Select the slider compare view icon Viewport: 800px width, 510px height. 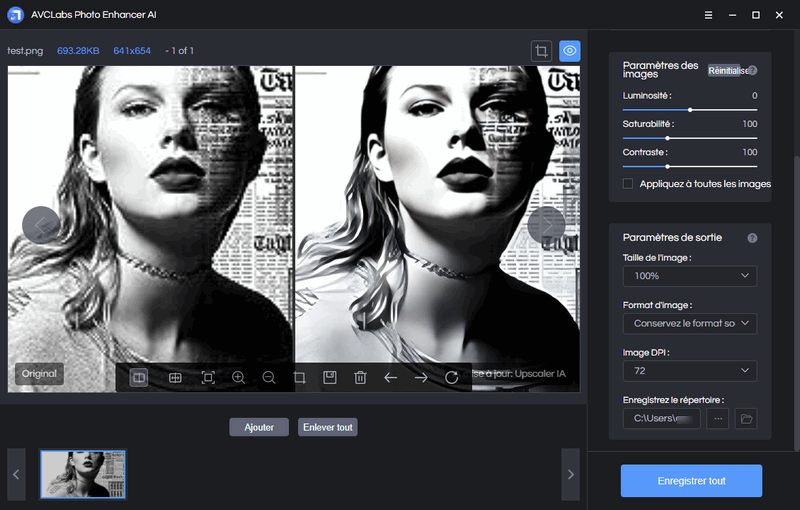[x=175, y=378]
